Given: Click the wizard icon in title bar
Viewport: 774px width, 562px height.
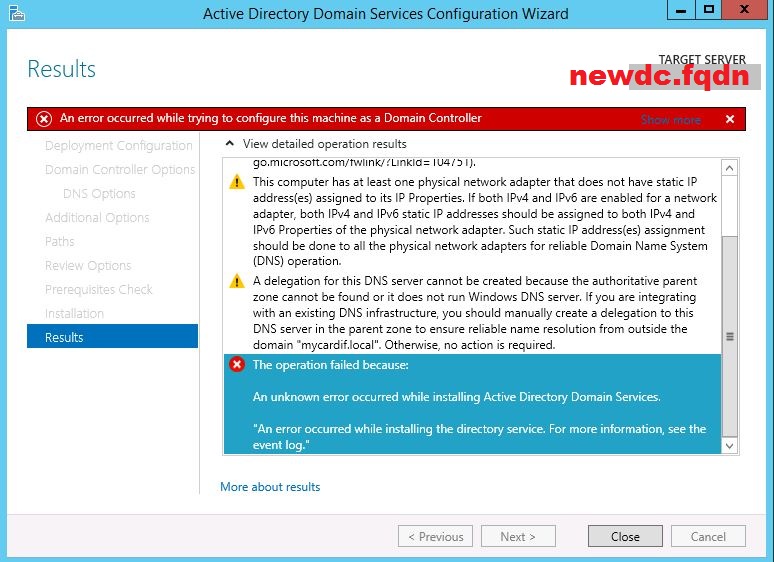Looking at the screenshot, I should tap(14, 13).
